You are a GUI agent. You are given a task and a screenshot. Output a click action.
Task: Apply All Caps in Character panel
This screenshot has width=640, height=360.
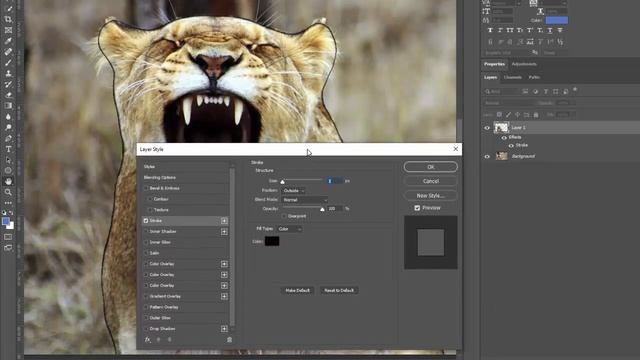pos(510,30)
